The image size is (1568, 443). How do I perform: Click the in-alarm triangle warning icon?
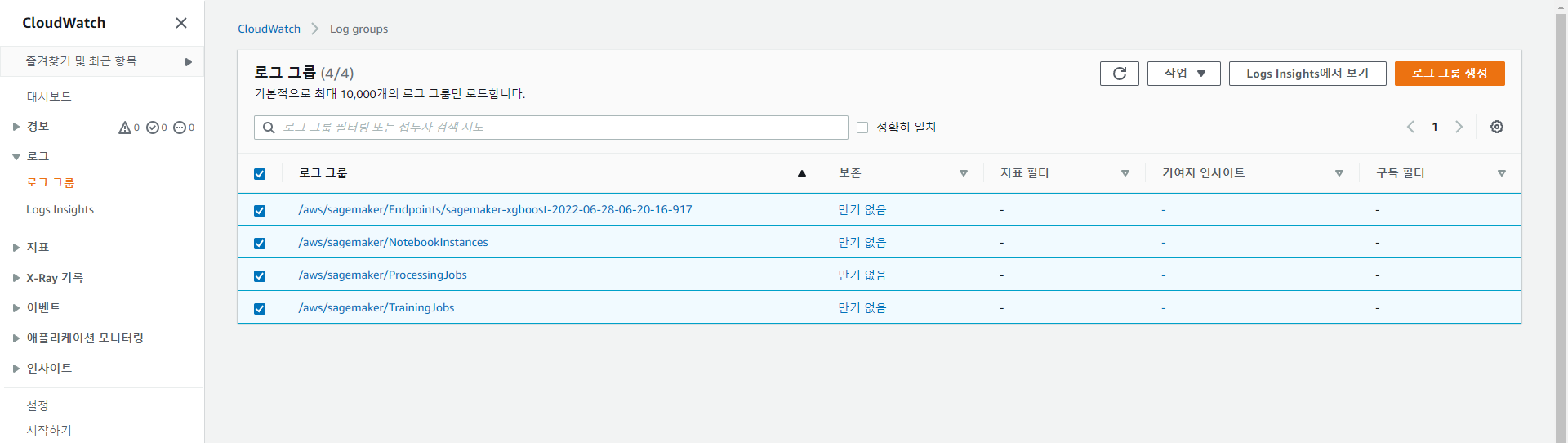pos(125,128)
